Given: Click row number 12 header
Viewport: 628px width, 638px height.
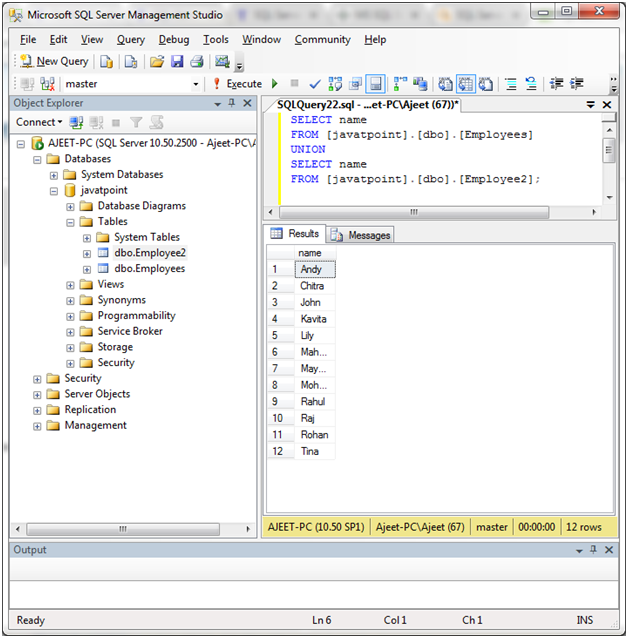Looking at the screenshot, I should (280, 452).
